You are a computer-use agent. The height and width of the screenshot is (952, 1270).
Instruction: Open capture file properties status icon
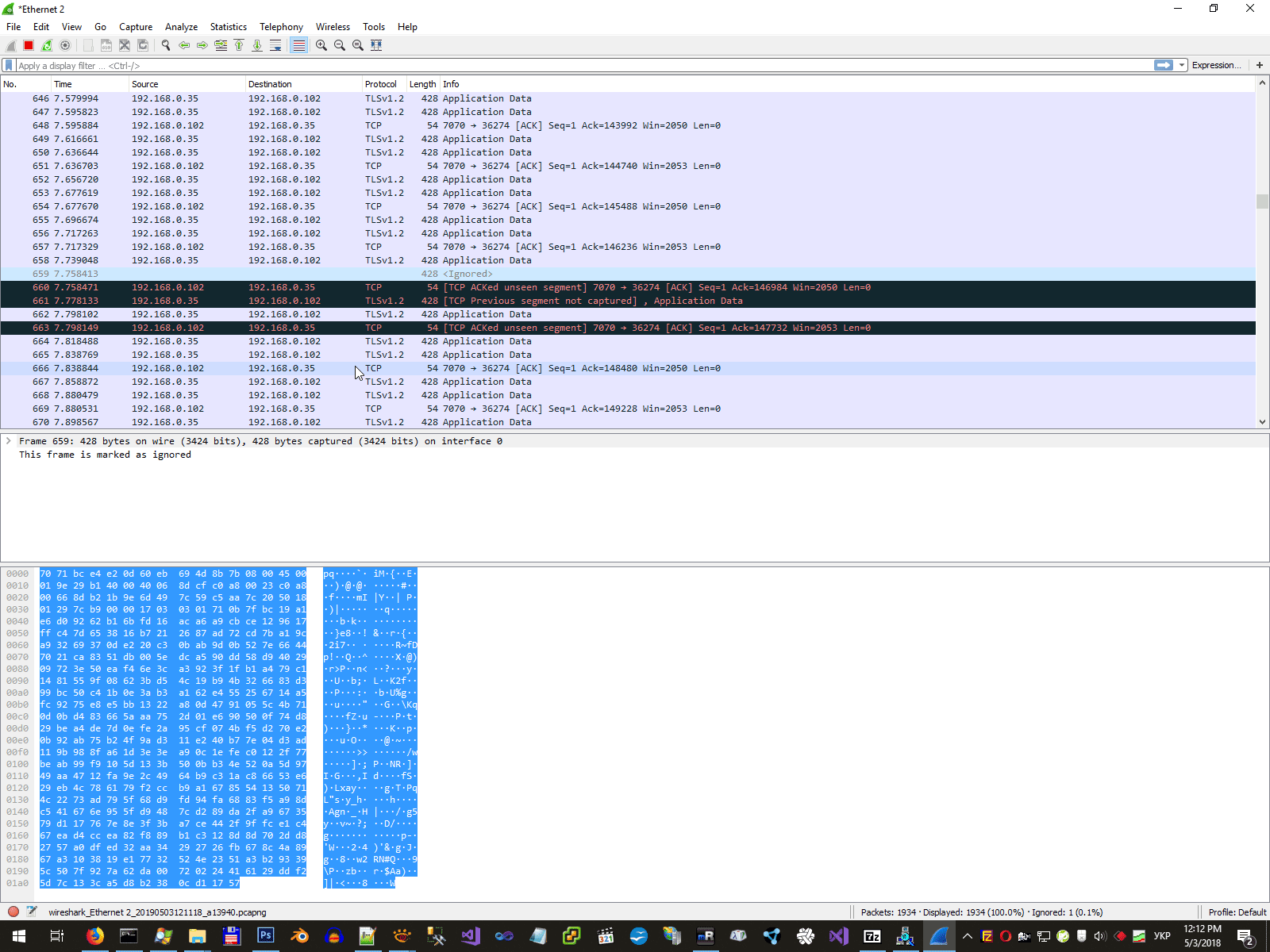click(32, 912)
